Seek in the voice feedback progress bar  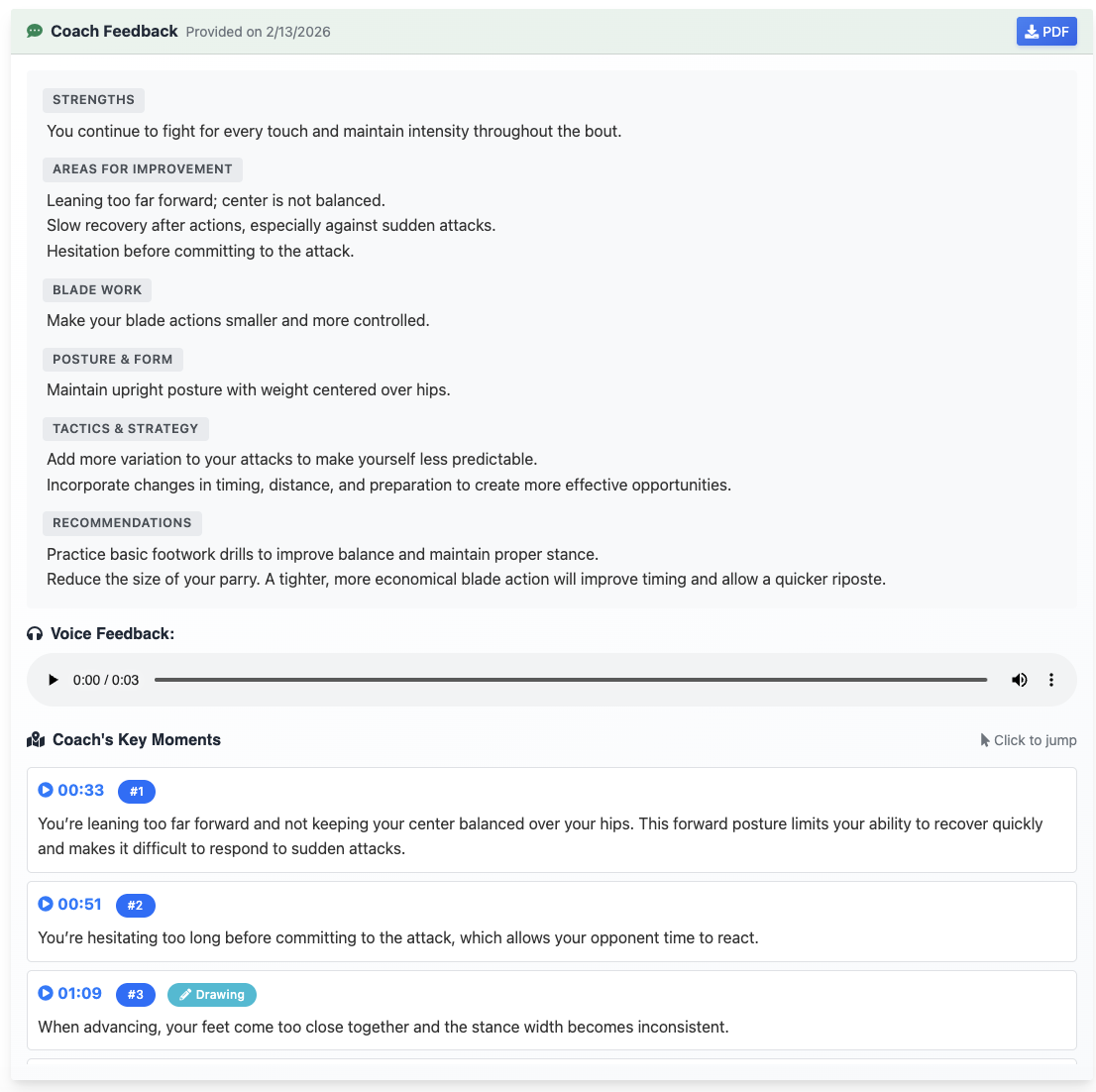click(x=571, y=680)
